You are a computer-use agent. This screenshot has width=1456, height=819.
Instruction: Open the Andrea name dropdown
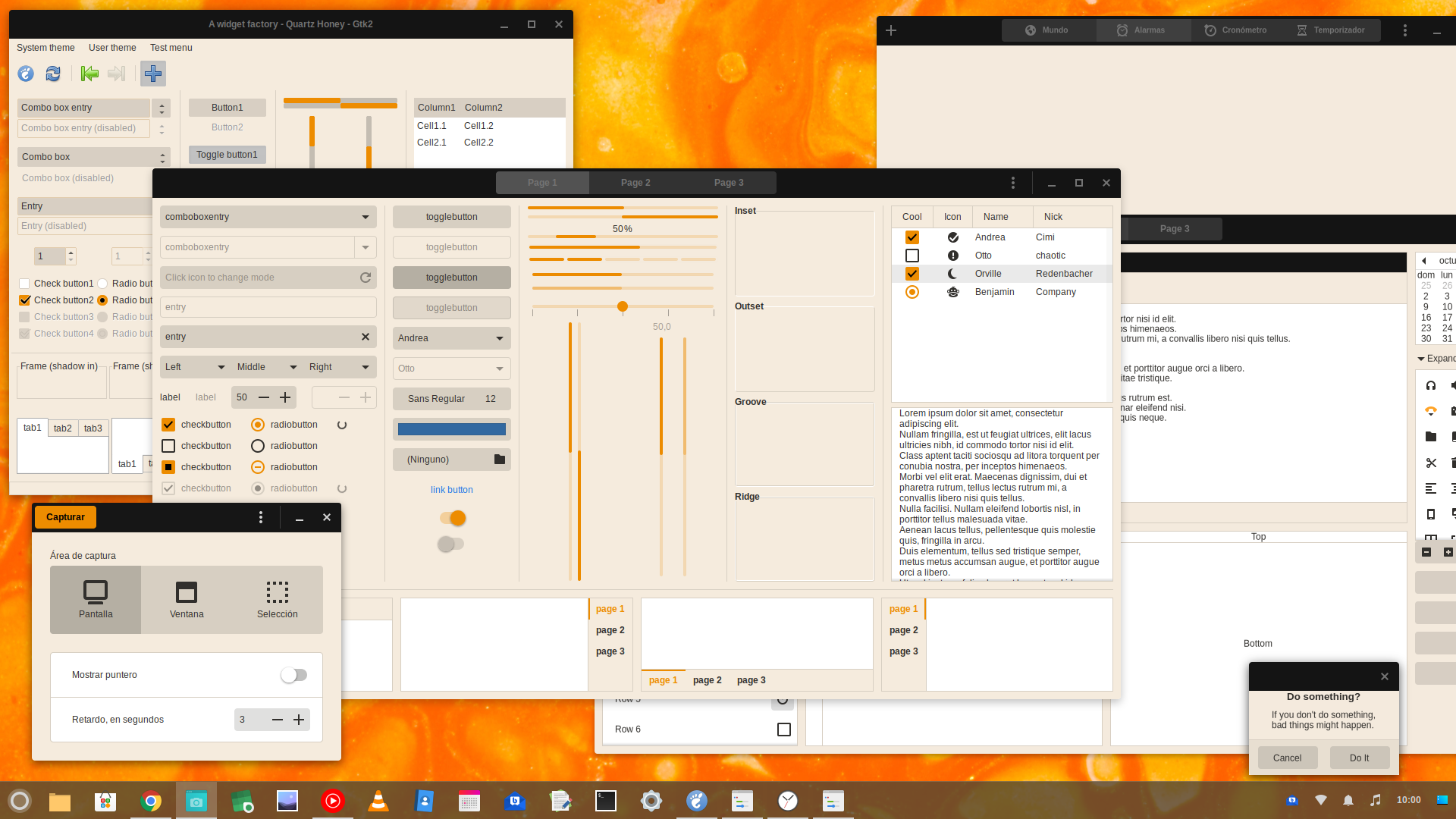point(451,337)
